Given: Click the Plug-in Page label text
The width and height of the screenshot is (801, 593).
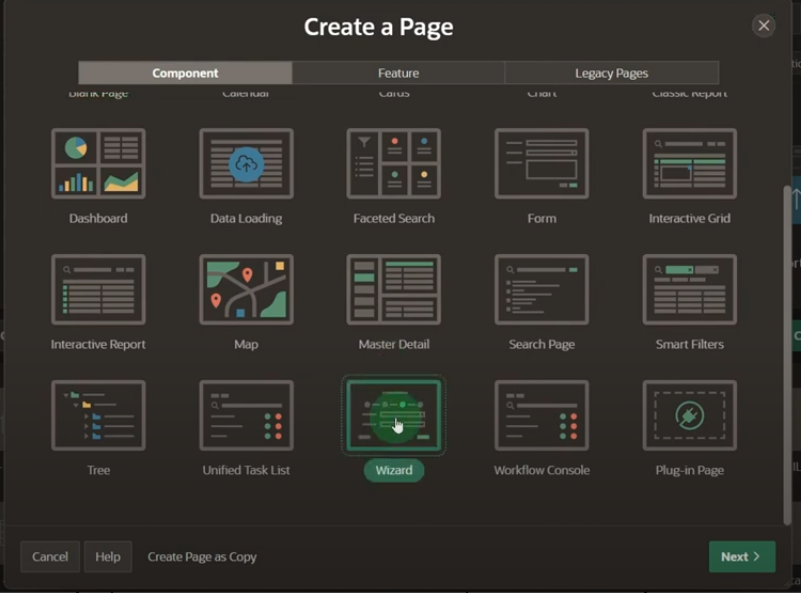Looking at the screenshot, I should [x=690, y=470].
